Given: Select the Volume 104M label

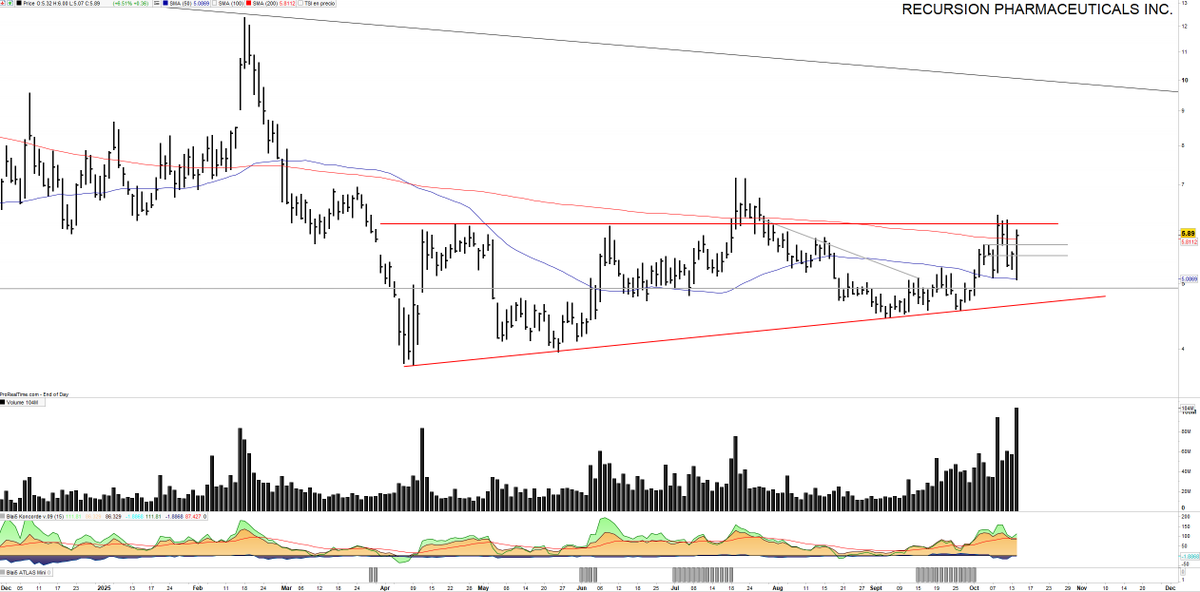Looking at the screenshot, I should 22,402.
